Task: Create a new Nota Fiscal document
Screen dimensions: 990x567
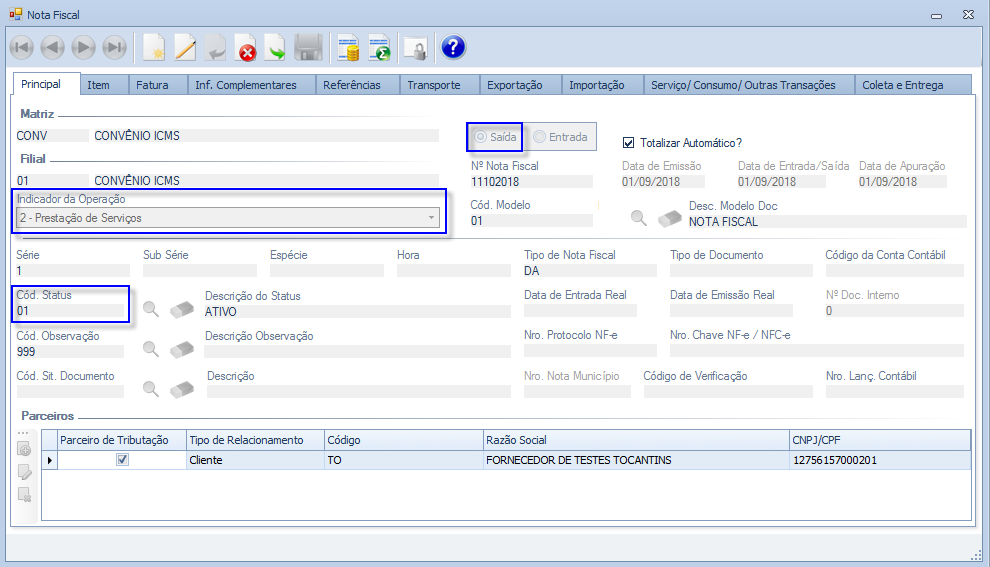Action: (153, 47)
